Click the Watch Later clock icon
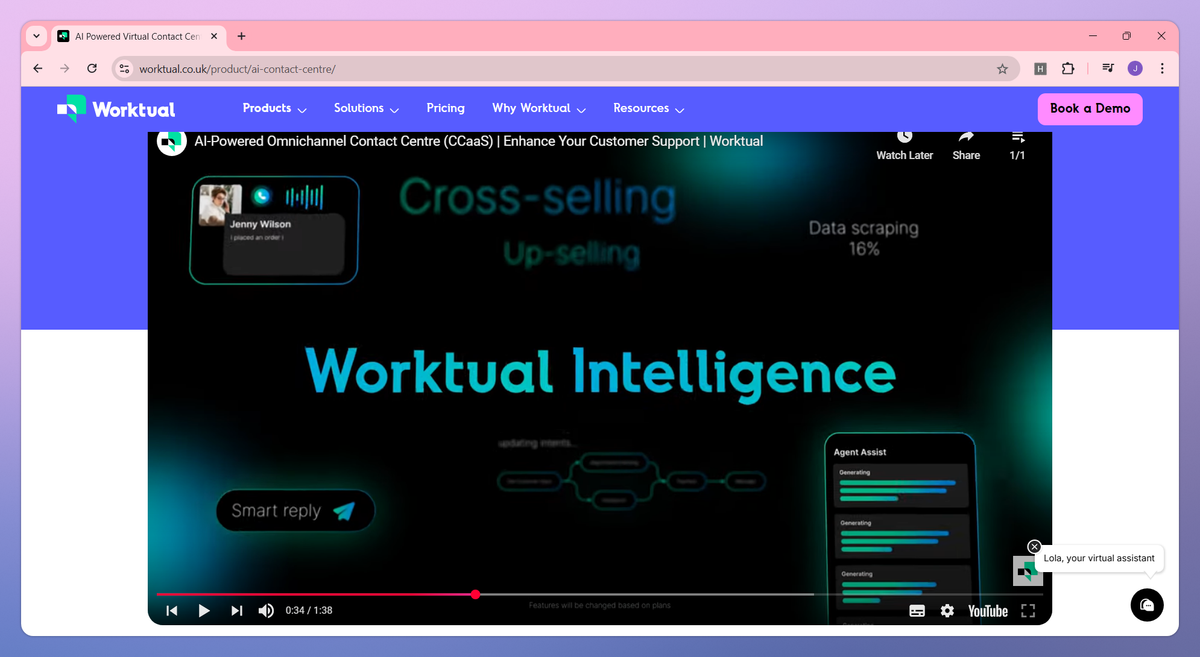 click(x=904, y=136)
